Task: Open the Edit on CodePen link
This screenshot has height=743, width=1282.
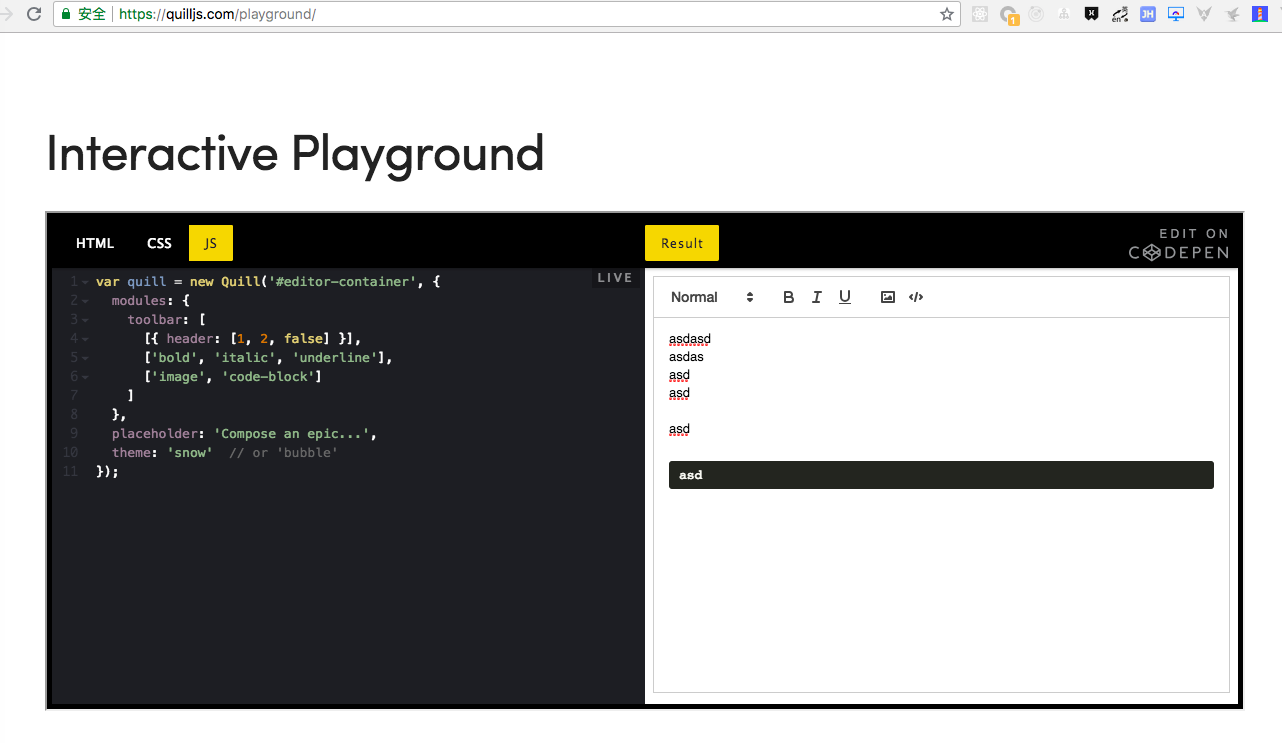Action: pyautogui.click(x=1179, y=244)
